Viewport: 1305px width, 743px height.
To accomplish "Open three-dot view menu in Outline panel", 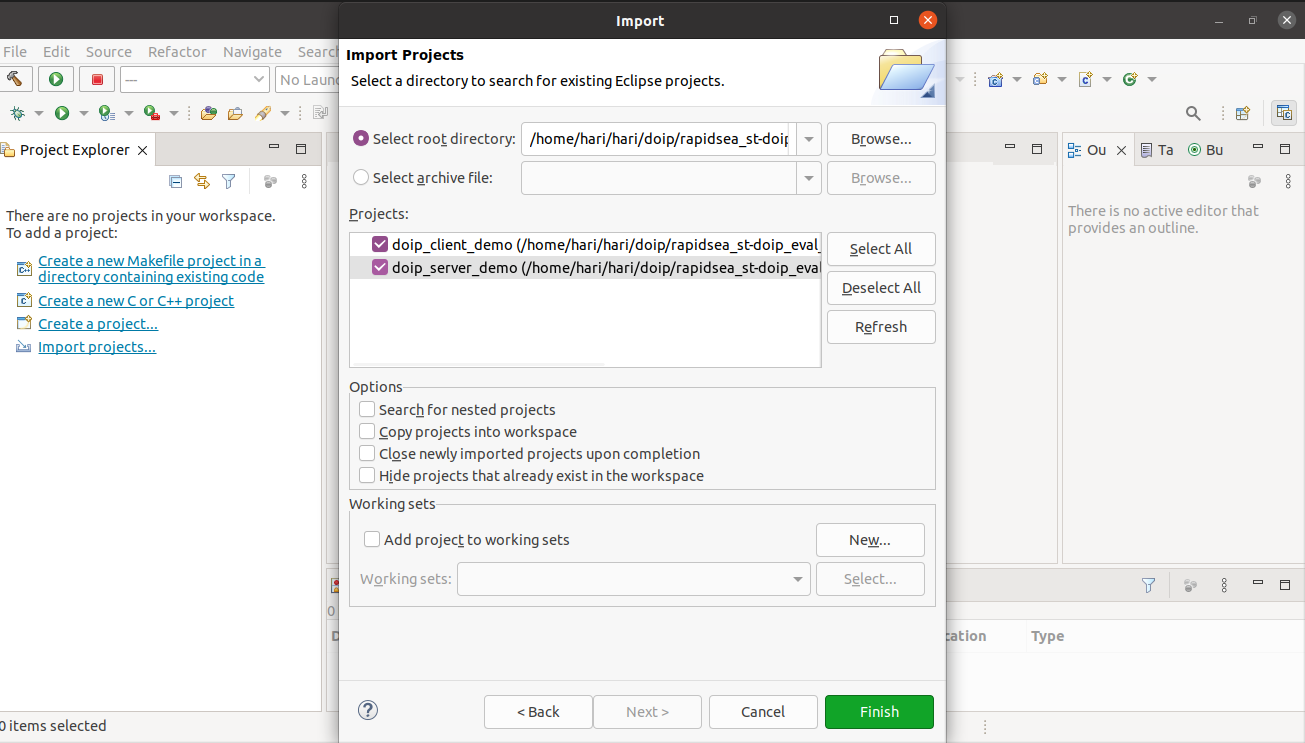I will (x=1289, y=181).
